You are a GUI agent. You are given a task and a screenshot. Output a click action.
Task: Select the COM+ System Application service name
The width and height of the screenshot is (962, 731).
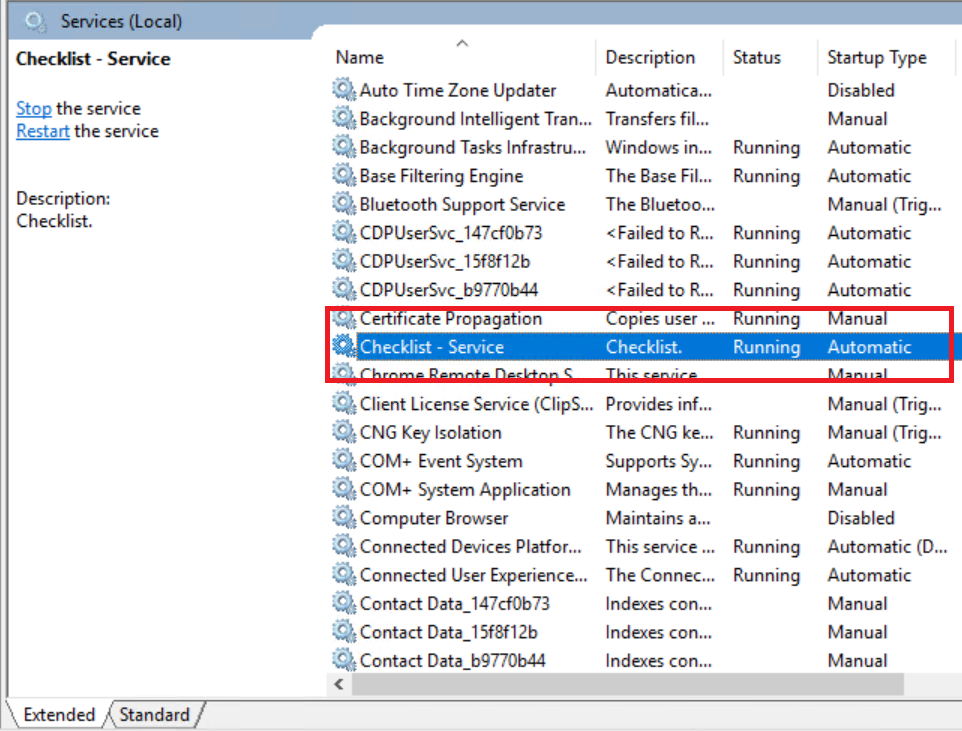465,490
